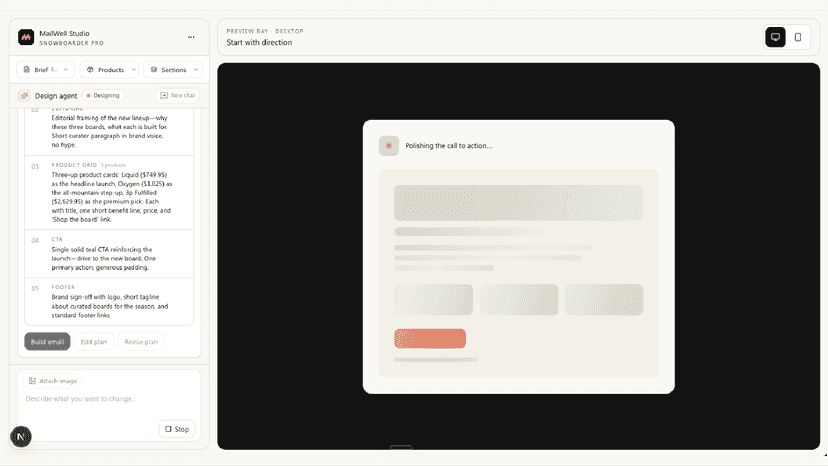The width and height of the screenshot is (828, 466).
Task: Focus the 'Describe what you want to change' field
Action: pyautogui.click(x=109, y=399)
